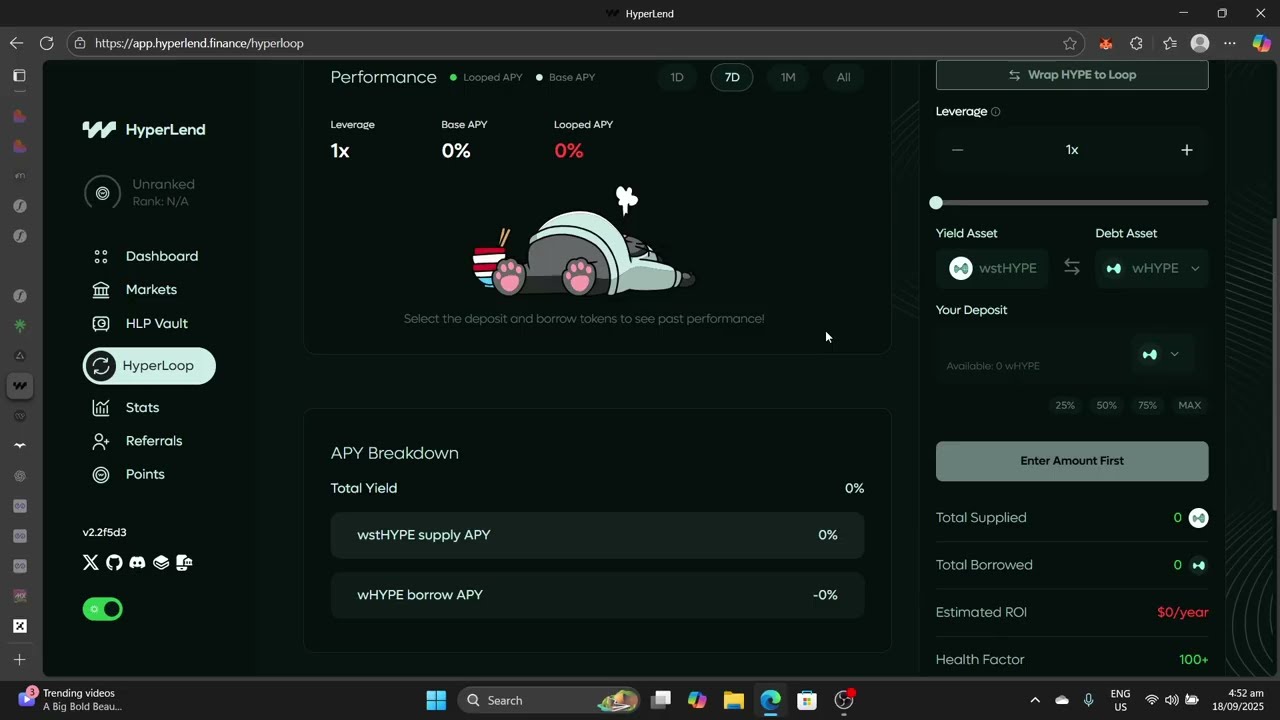The width and height of the screenshot is (1280, 720).
Task: Click the wstHYPE supply APY row
Action: 597,535
